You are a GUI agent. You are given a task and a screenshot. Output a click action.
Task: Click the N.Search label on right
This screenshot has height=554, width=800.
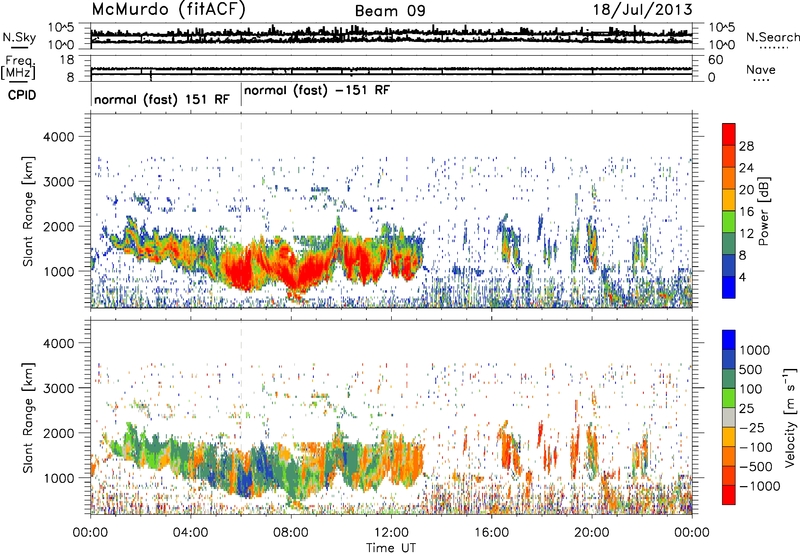coord(772,37)
